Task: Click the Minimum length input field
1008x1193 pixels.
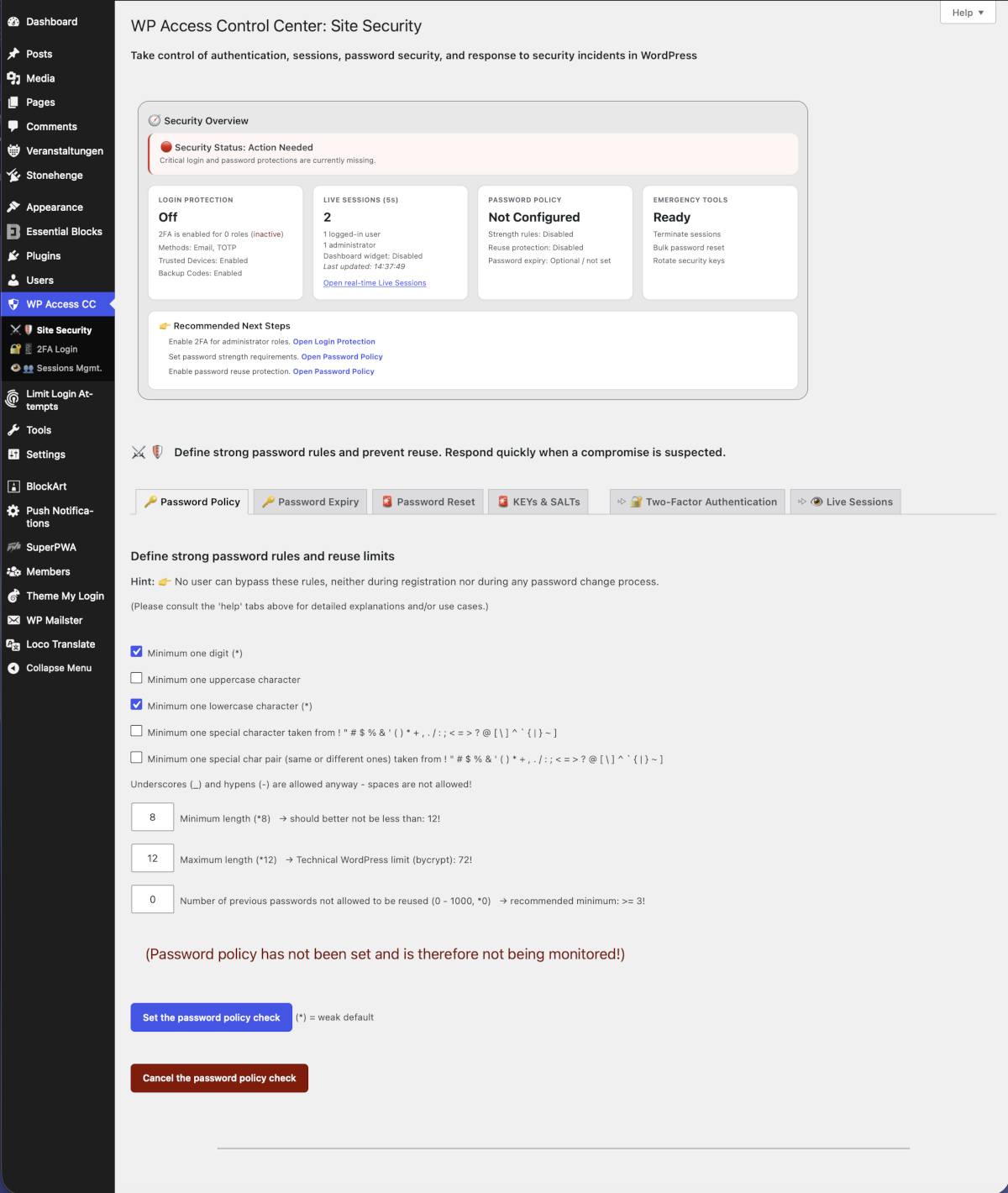Action: [x=152, y=817]
